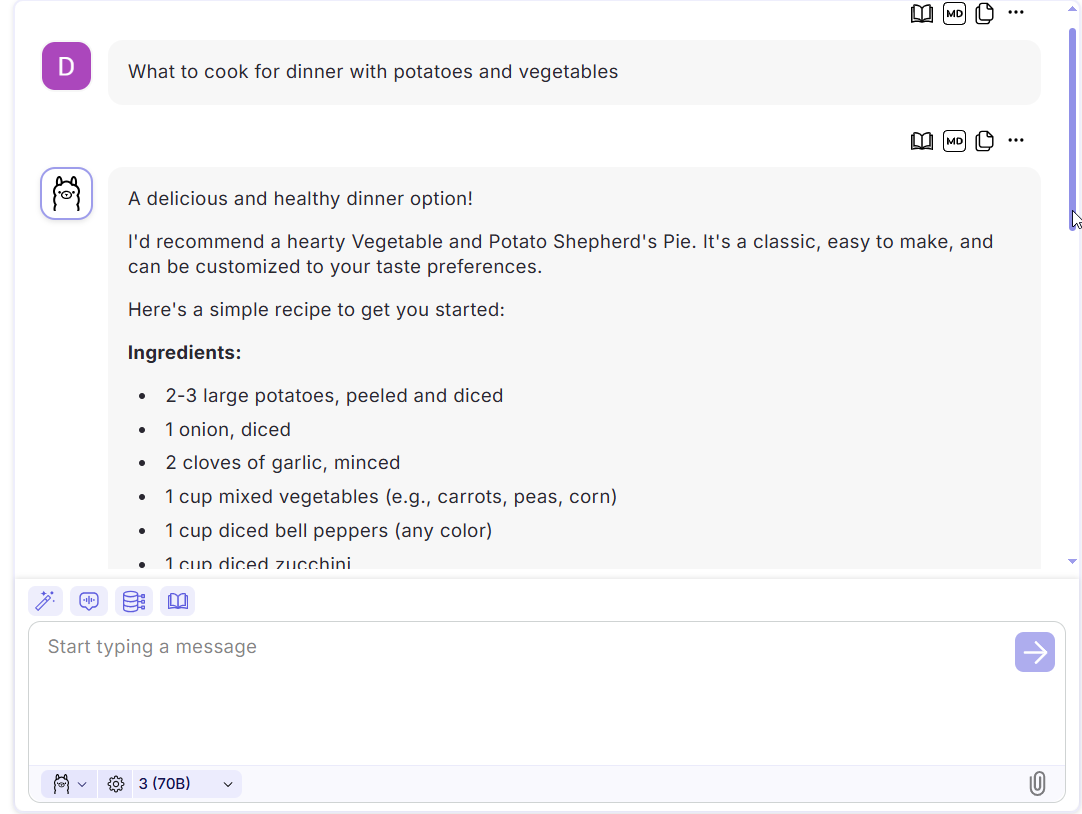Image resolution: width=1082 pixels, height=814 pixels.
Task: Click the book icon above assistant reply
Action: coord(921,141)
